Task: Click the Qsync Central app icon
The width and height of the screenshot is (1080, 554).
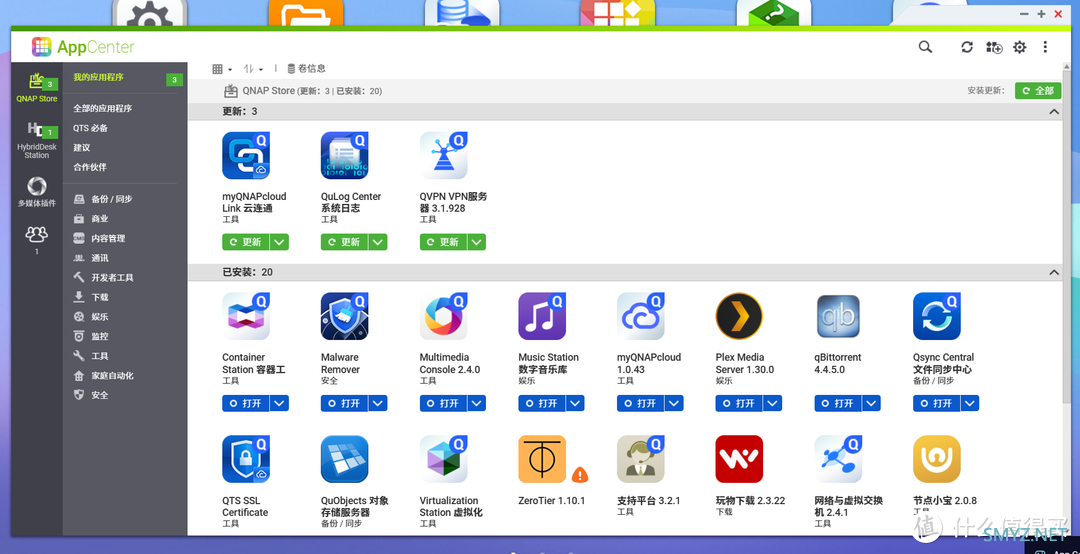Action: pyautogui.click(x=937, y=316)
